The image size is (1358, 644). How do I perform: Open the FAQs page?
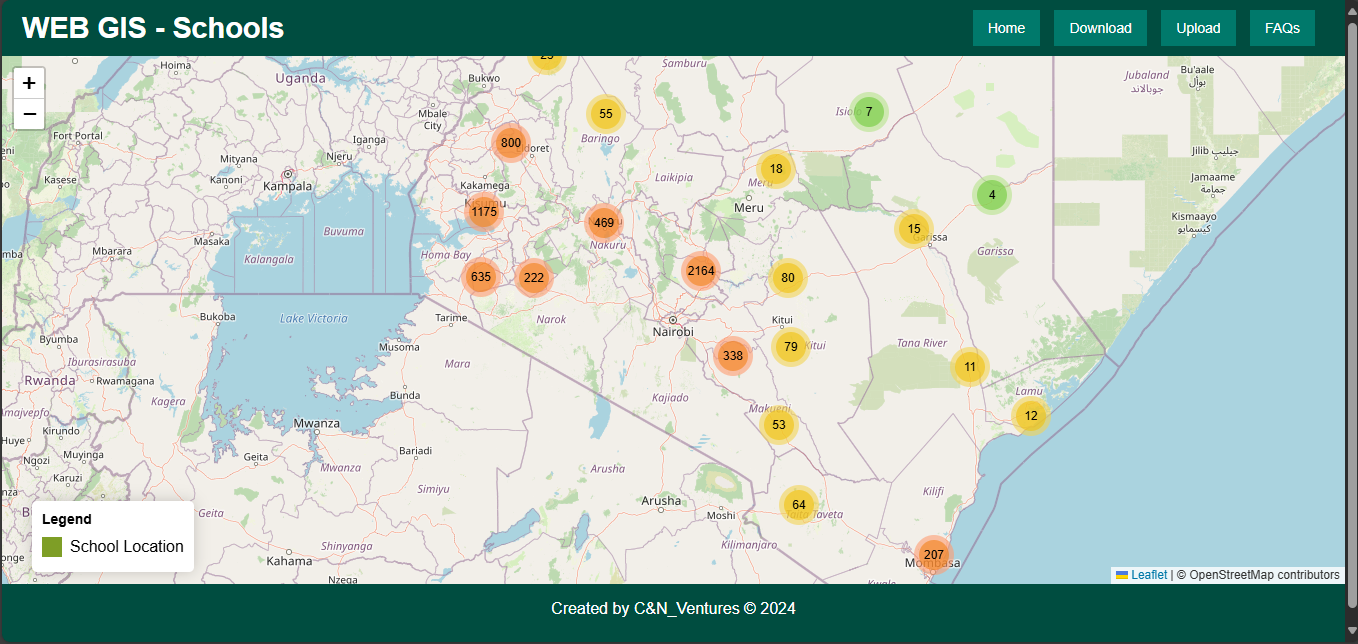(x=1282, y=28)
